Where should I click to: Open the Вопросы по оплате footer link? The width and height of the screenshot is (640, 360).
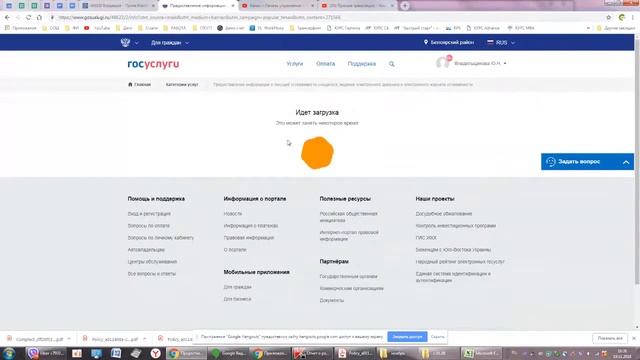(149, 226)
